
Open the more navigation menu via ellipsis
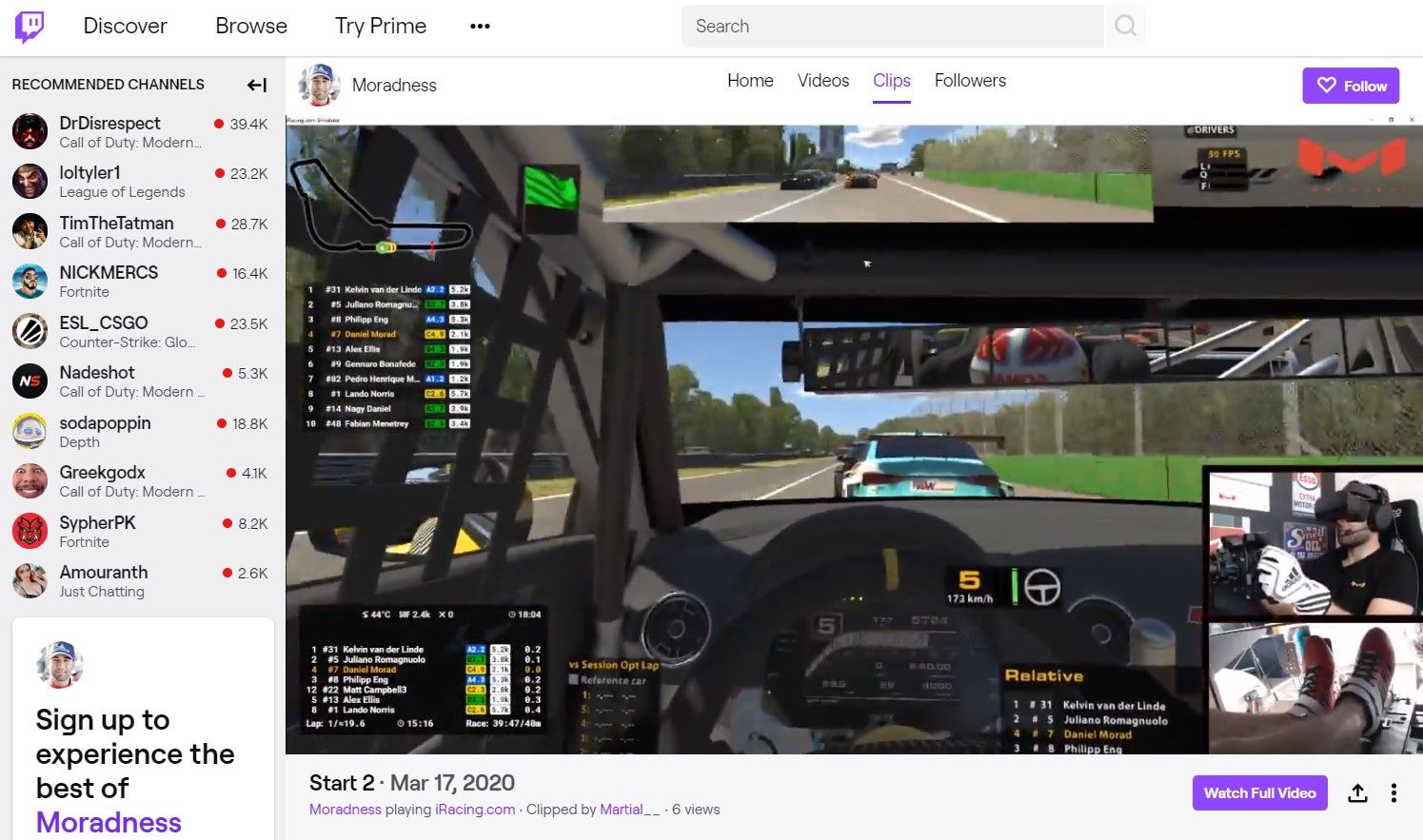click(480, 26)
